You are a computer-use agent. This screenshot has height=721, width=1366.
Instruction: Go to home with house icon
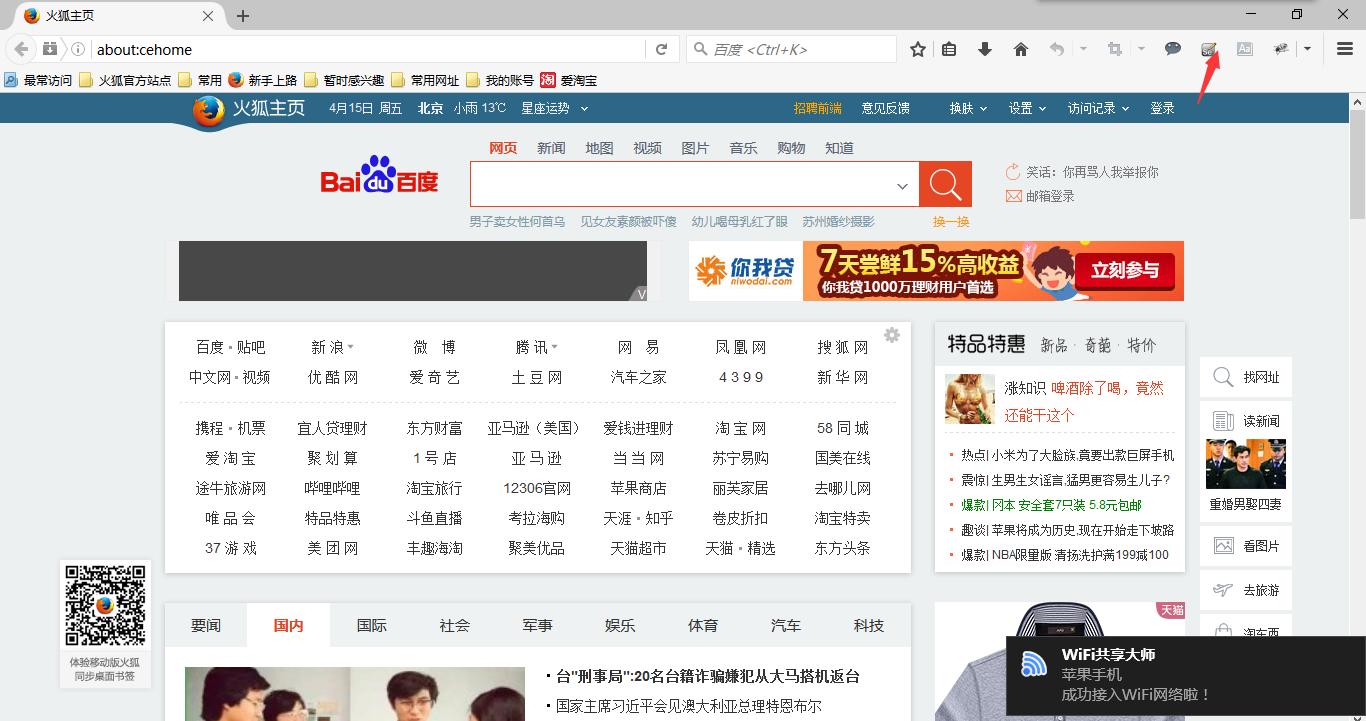pos(1021,49)
